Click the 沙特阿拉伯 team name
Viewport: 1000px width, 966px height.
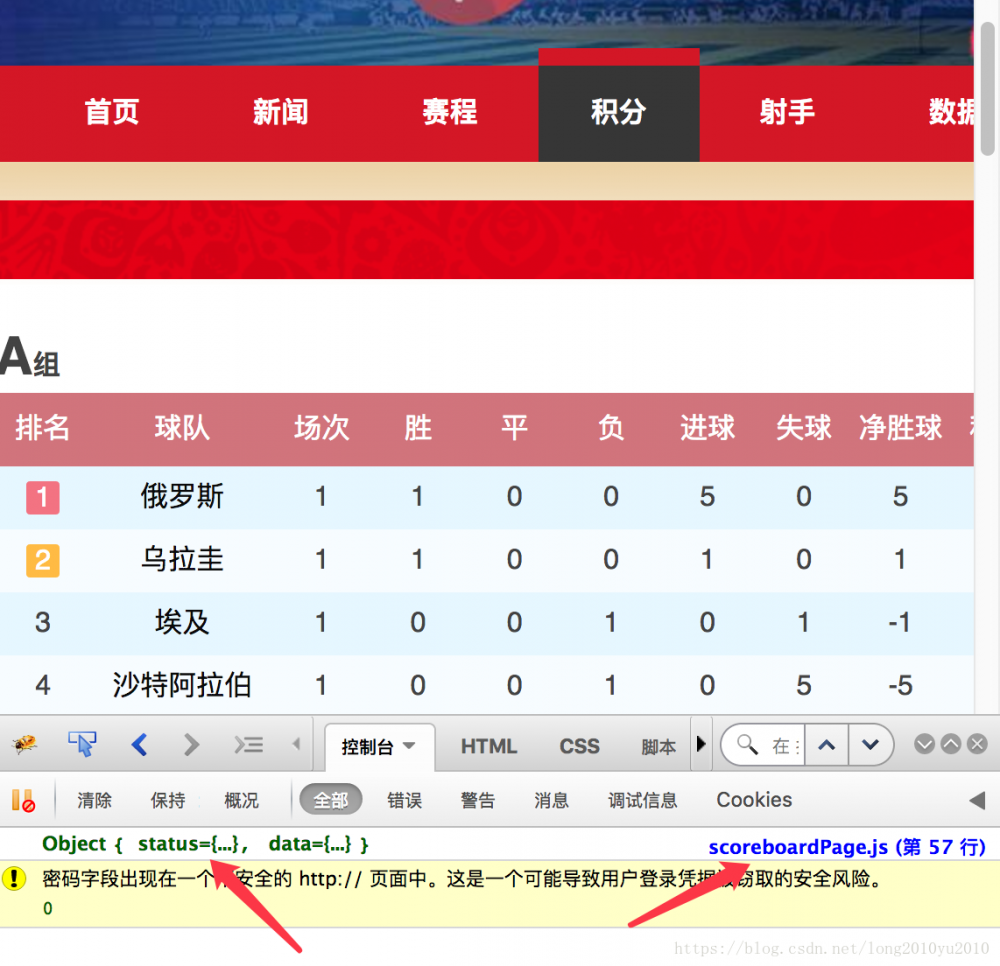point(182,685)
